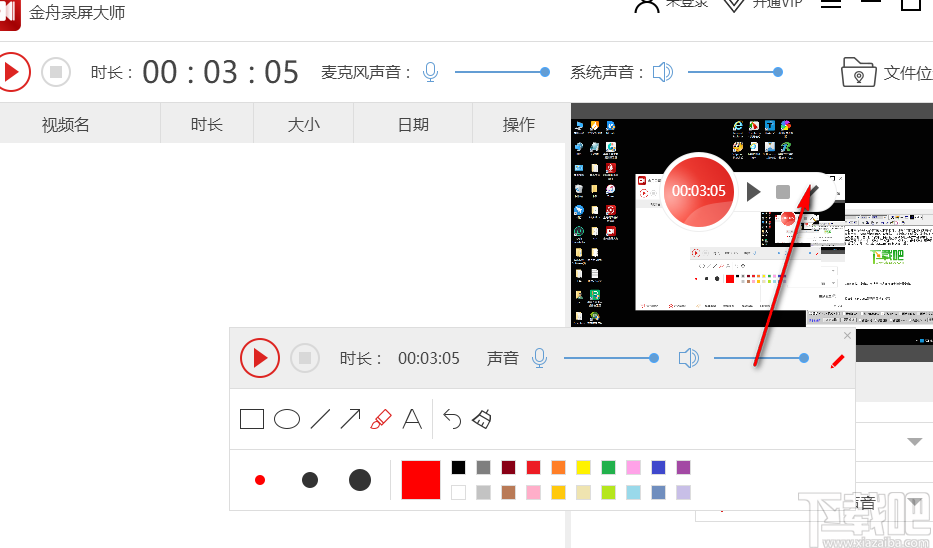Pick the brown color swatch
The image size is (933, 548).
pos(508,492)
